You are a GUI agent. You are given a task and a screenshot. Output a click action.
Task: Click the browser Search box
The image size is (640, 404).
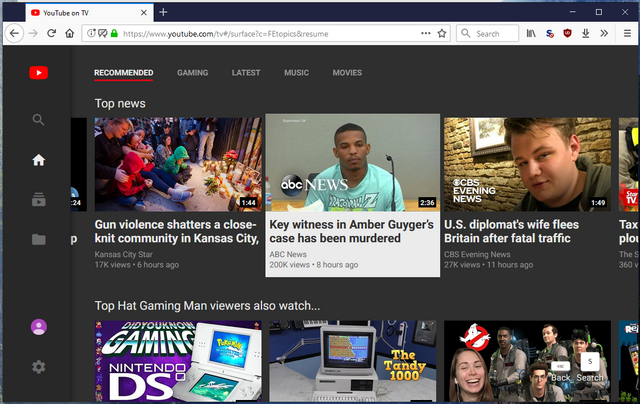tap(487, 33)
